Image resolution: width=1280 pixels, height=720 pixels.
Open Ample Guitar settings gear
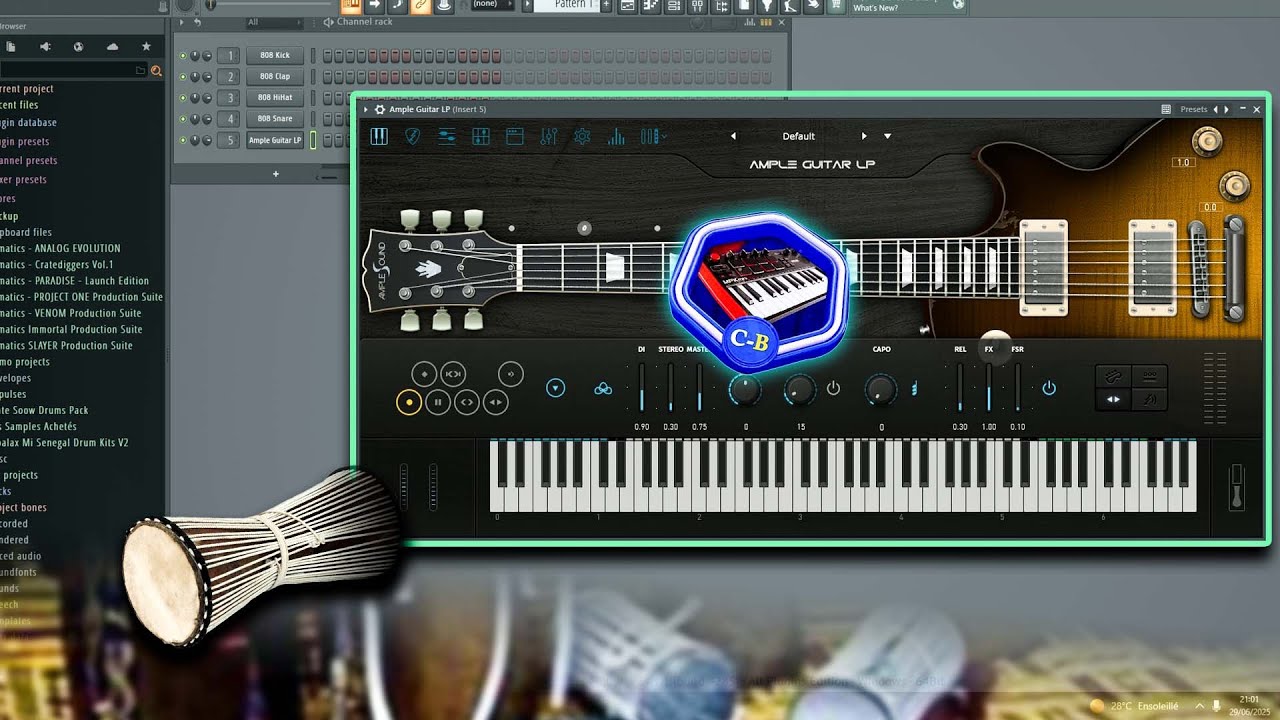[582, 136]
